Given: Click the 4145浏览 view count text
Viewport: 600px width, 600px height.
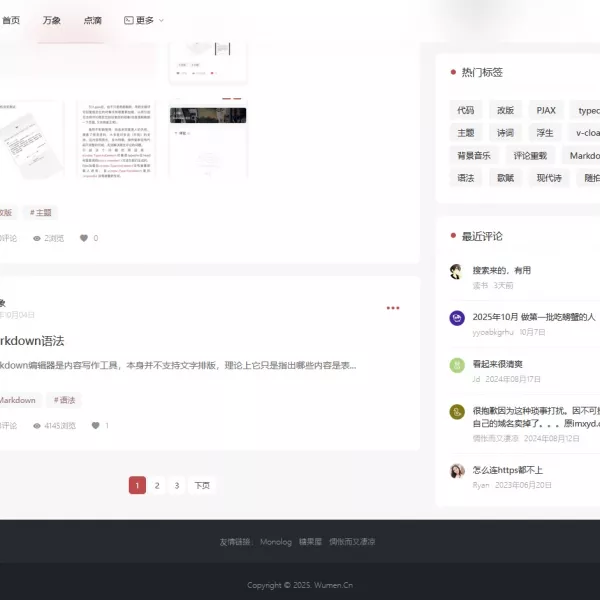Looking at the screenshot, I should [x=60, y=426].
